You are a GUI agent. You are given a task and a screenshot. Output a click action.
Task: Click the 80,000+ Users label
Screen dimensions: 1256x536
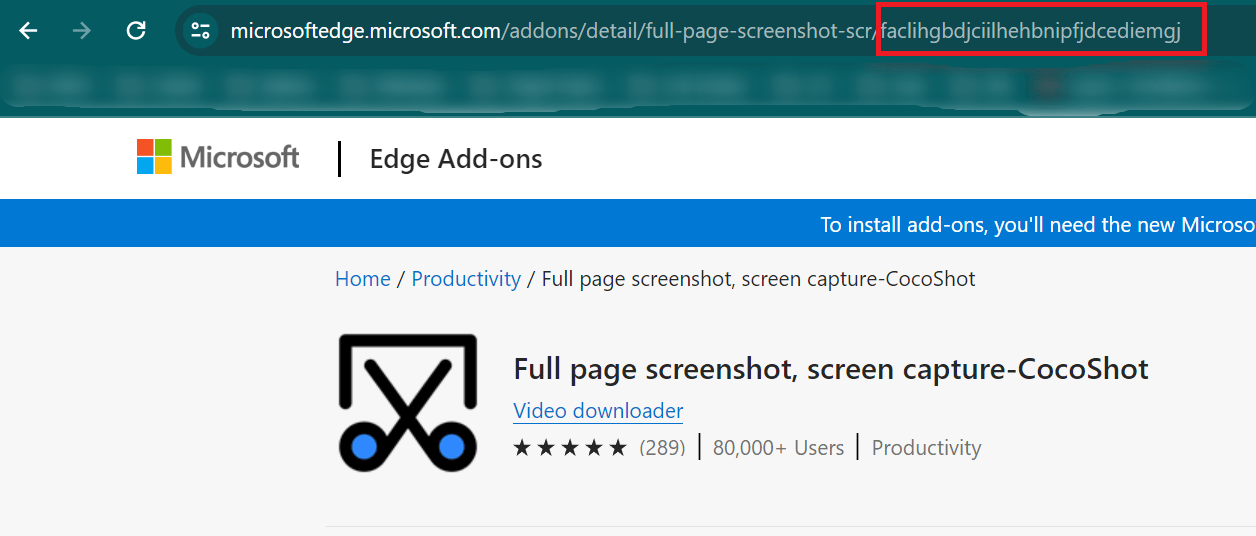click(778, 448)
